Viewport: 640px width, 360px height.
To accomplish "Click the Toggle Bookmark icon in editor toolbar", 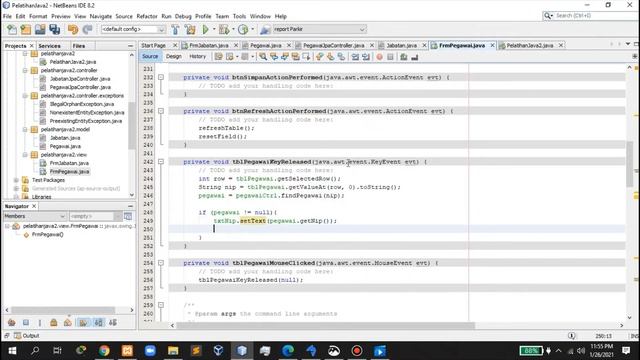I will (341, 57).
